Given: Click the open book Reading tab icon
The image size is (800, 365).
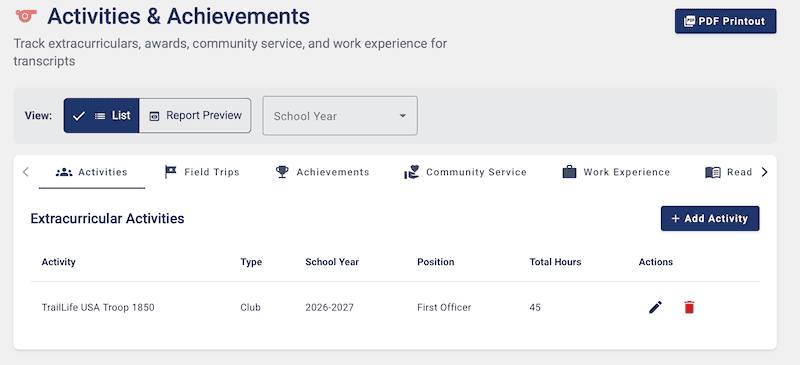Looking at the screenshot, I should point(713,173).
